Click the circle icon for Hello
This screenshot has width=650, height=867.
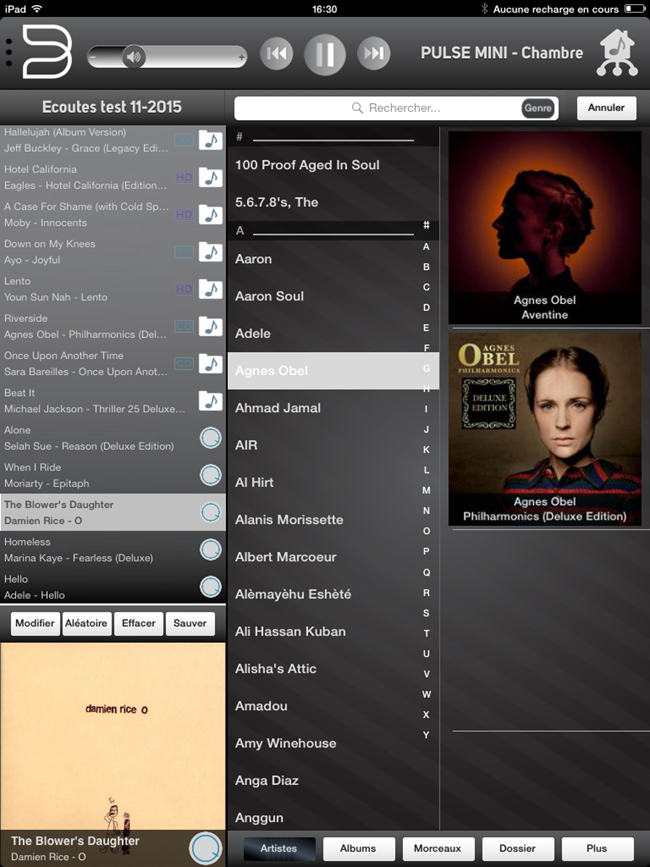tap(211, 587)
